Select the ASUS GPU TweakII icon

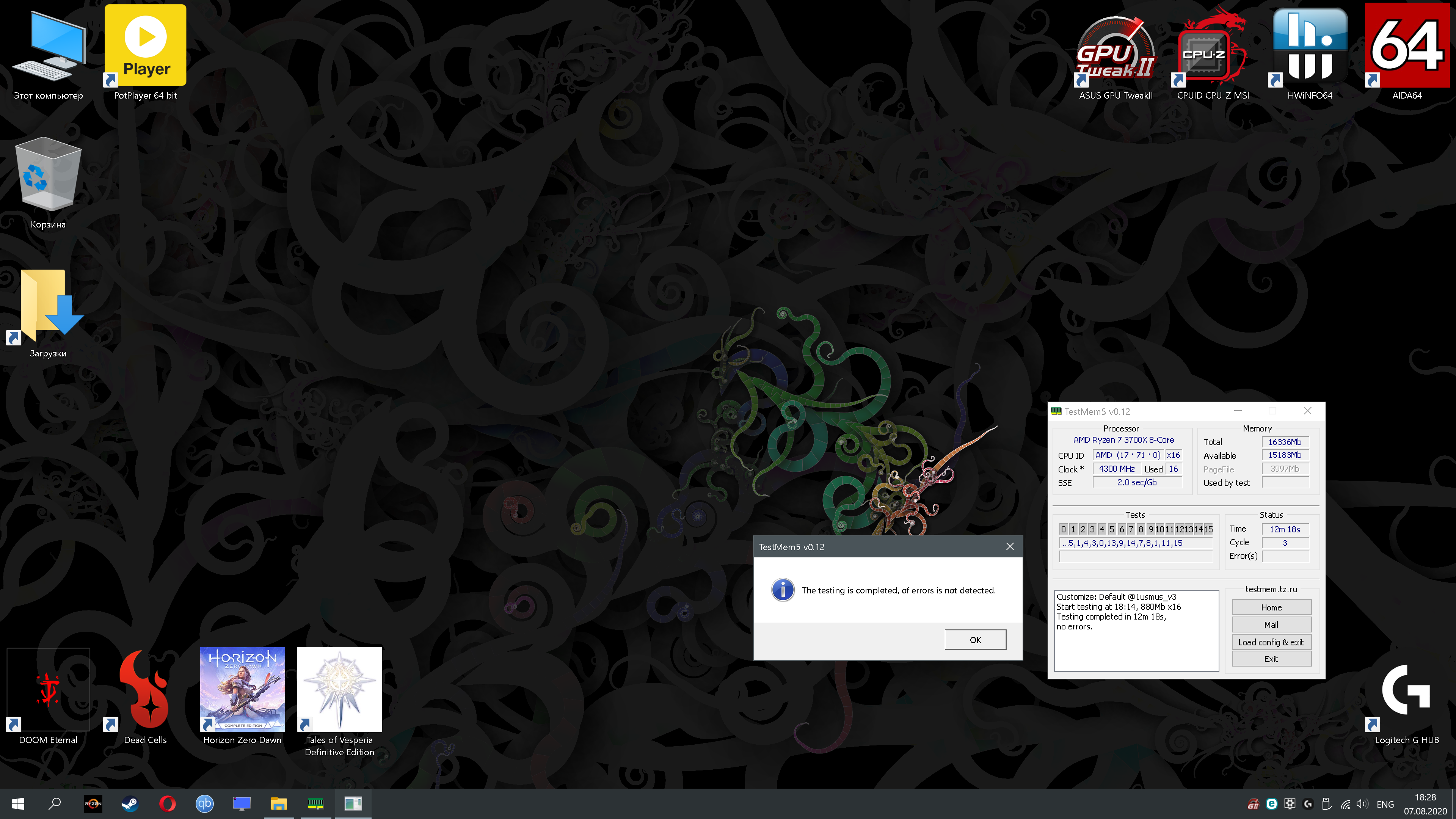(x=1115, y=48)
